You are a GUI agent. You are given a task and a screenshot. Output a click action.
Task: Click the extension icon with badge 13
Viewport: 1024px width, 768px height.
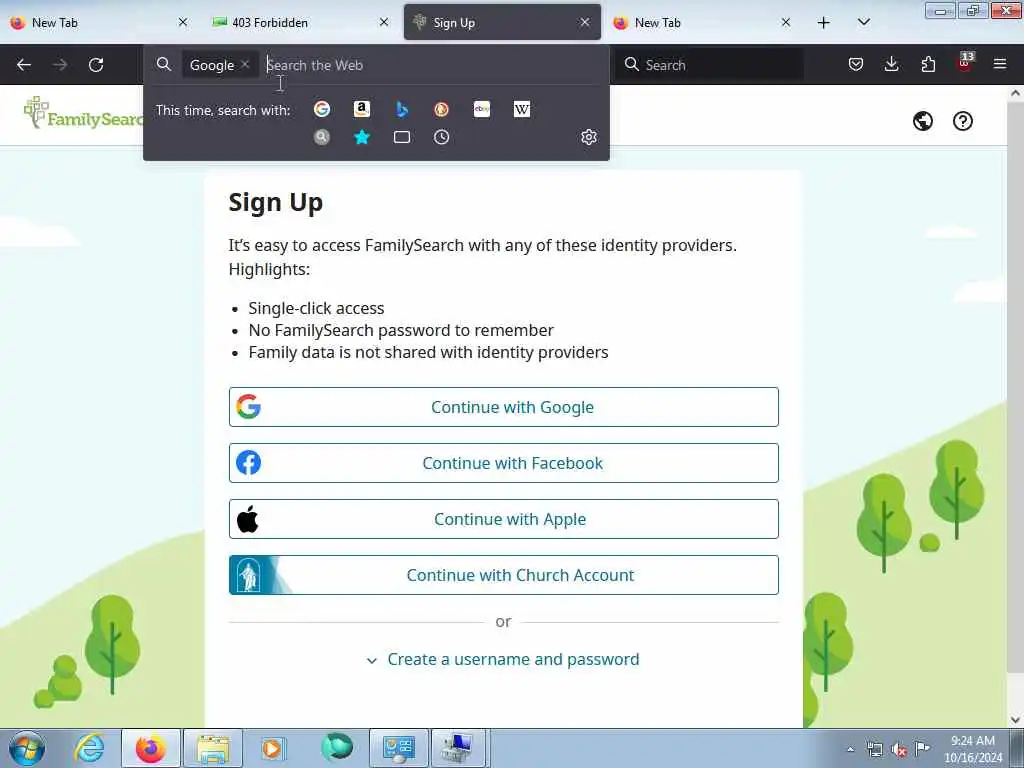965,63
